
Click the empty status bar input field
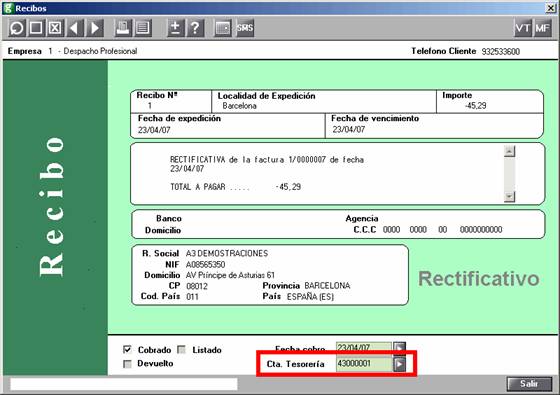pyautogui.click(x=124, y=384)
